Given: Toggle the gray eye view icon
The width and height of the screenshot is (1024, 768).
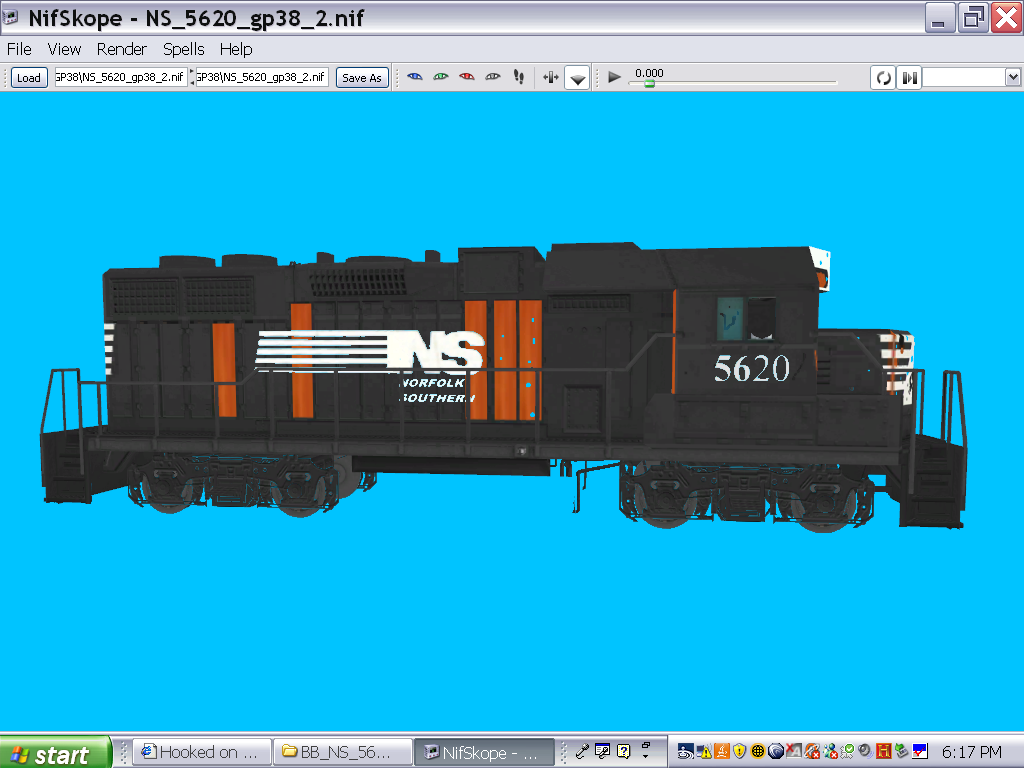Looking at the screenshot, I should pyautogui.click(x=492, y=77).
